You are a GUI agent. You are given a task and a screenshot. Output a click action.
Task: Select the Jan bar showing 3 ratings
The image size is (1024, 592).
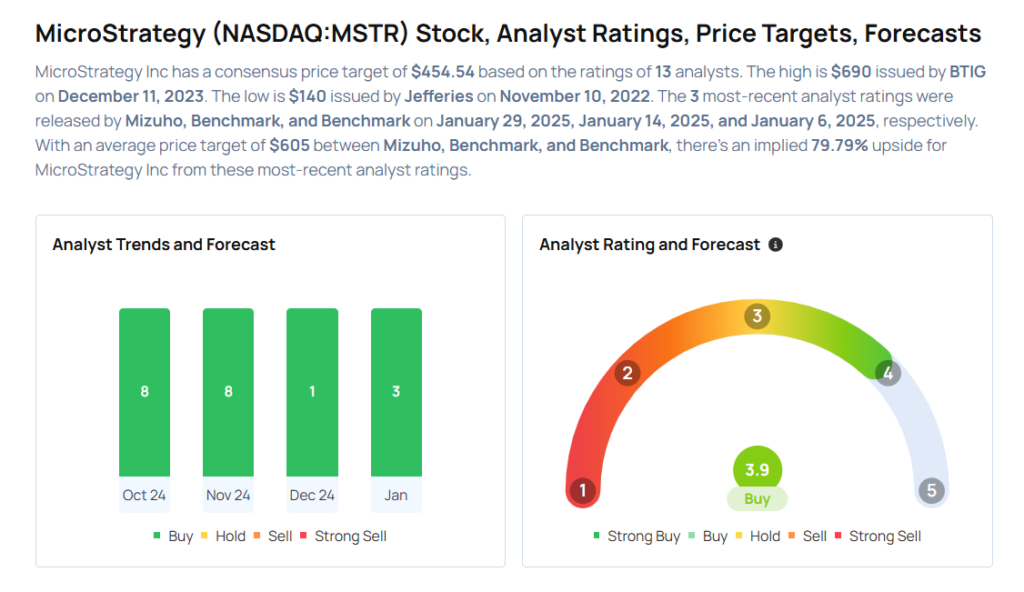(396, 392)
